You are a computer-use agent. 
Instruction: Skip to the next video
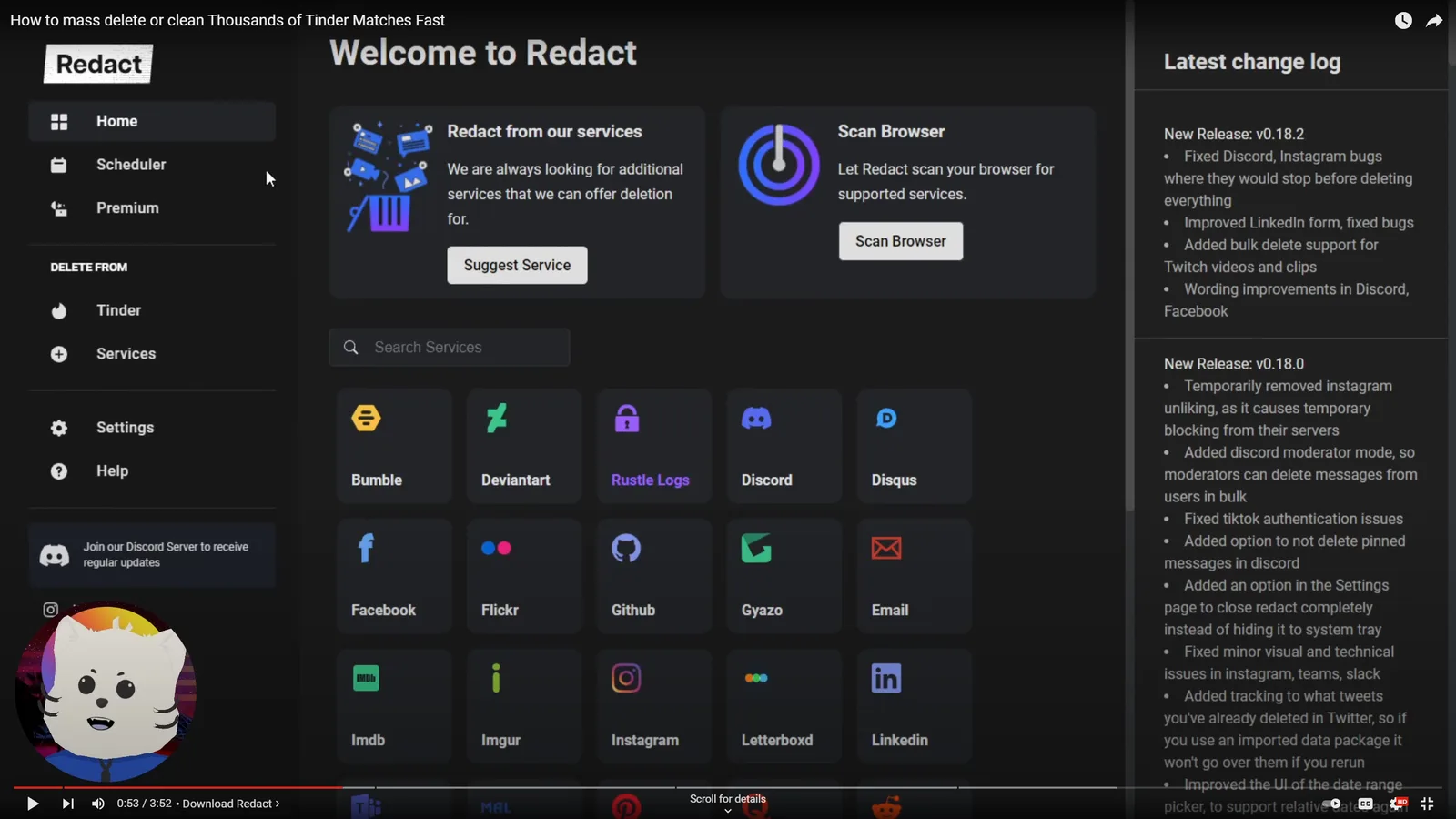click(x=67, y=804)
